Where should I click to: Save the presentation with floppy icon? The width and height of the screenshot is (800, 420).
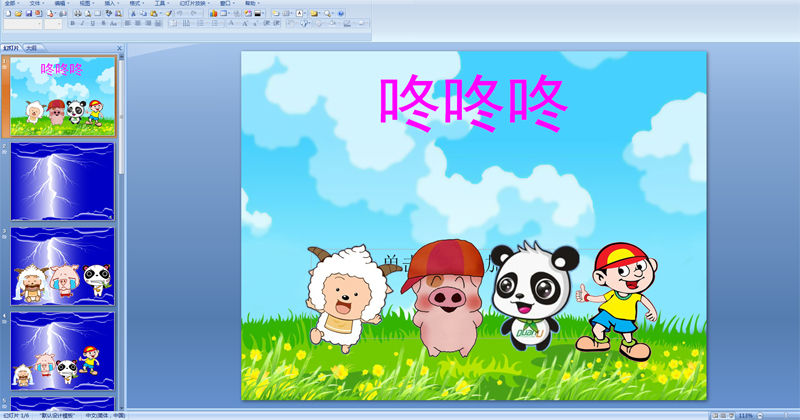pos(29,14)
